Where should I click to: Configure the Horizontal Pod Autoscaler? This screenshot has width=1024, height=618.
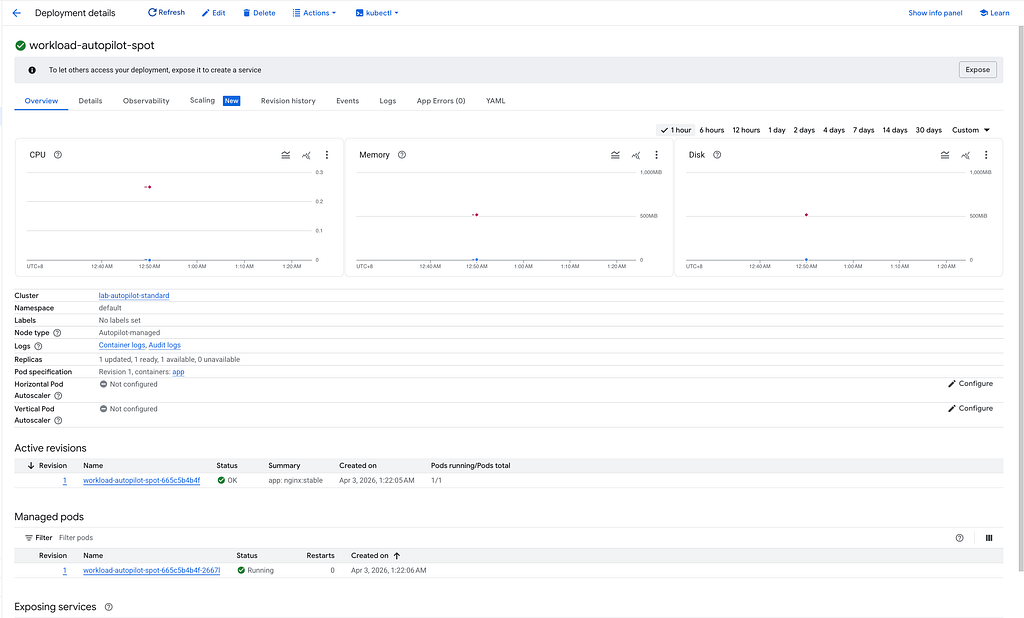[970, 383]
